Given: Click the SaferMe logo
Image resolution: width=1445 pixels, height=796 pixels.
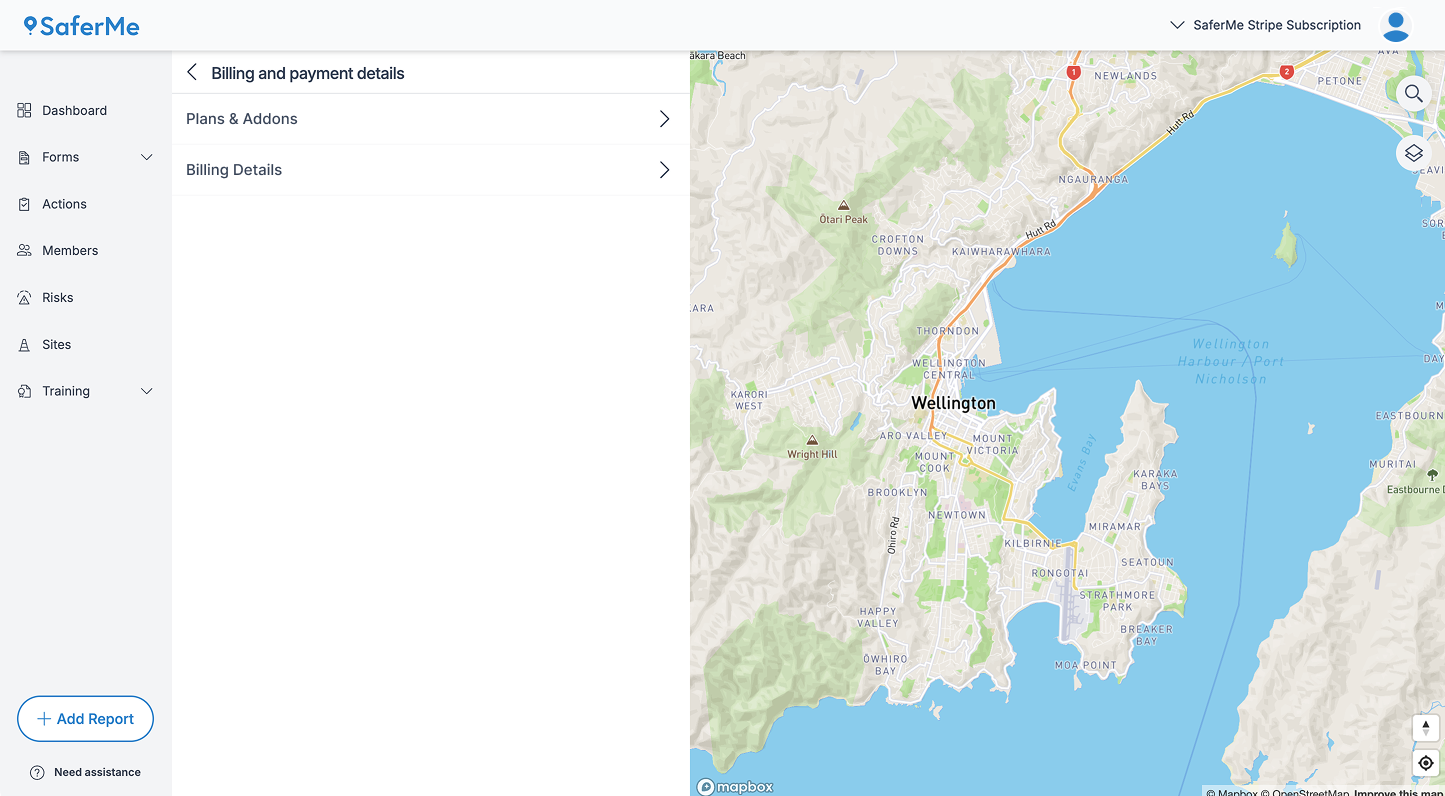Looking at the screenshot, I should click(x=82, y=26).
